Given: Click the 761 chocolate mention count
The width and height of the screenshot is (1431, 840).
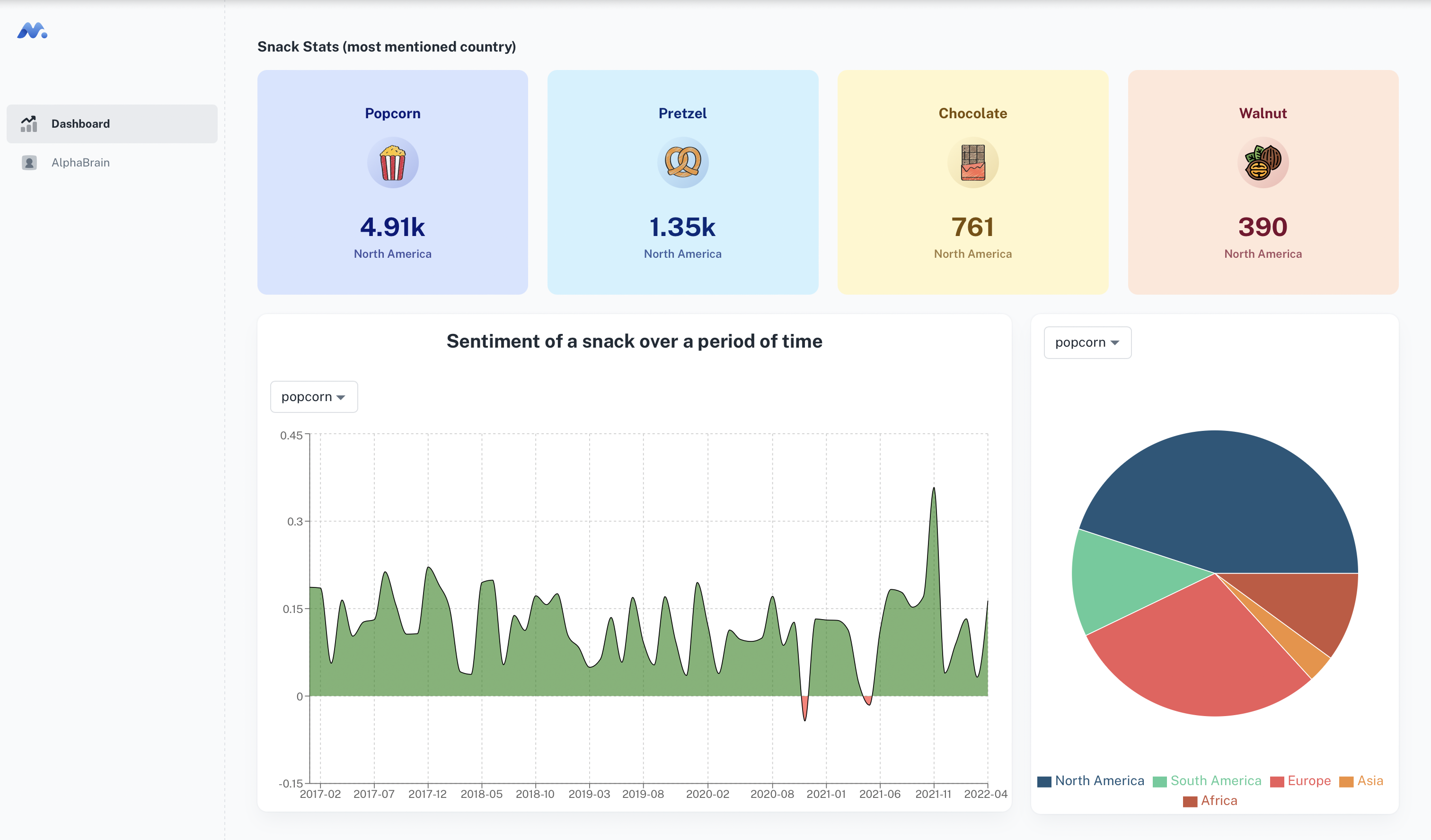Looking at the screenshot, I should [x=973, y=227].
